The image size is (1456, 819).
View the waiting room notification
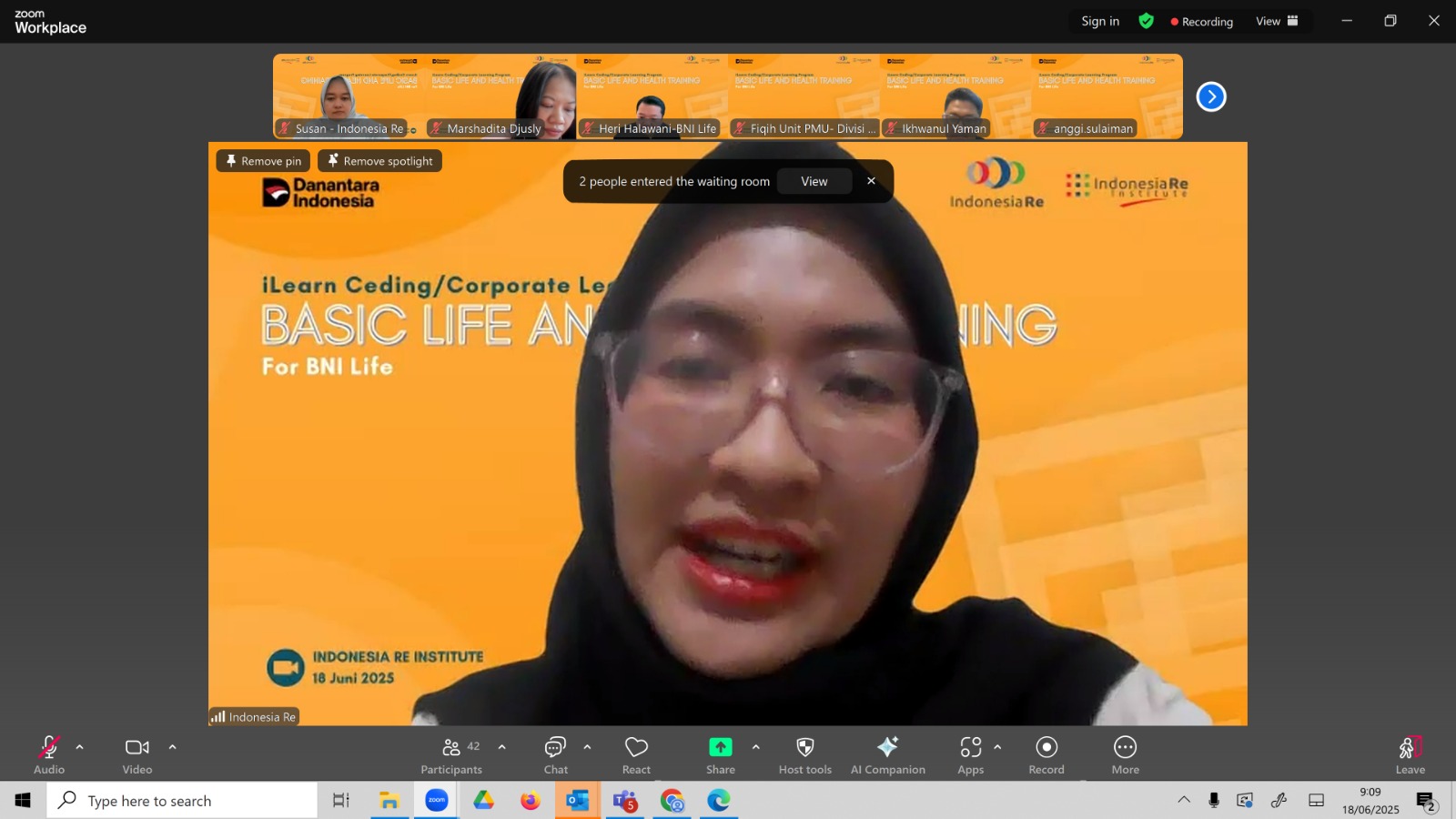pyautogui.click(x=814, y=181)
